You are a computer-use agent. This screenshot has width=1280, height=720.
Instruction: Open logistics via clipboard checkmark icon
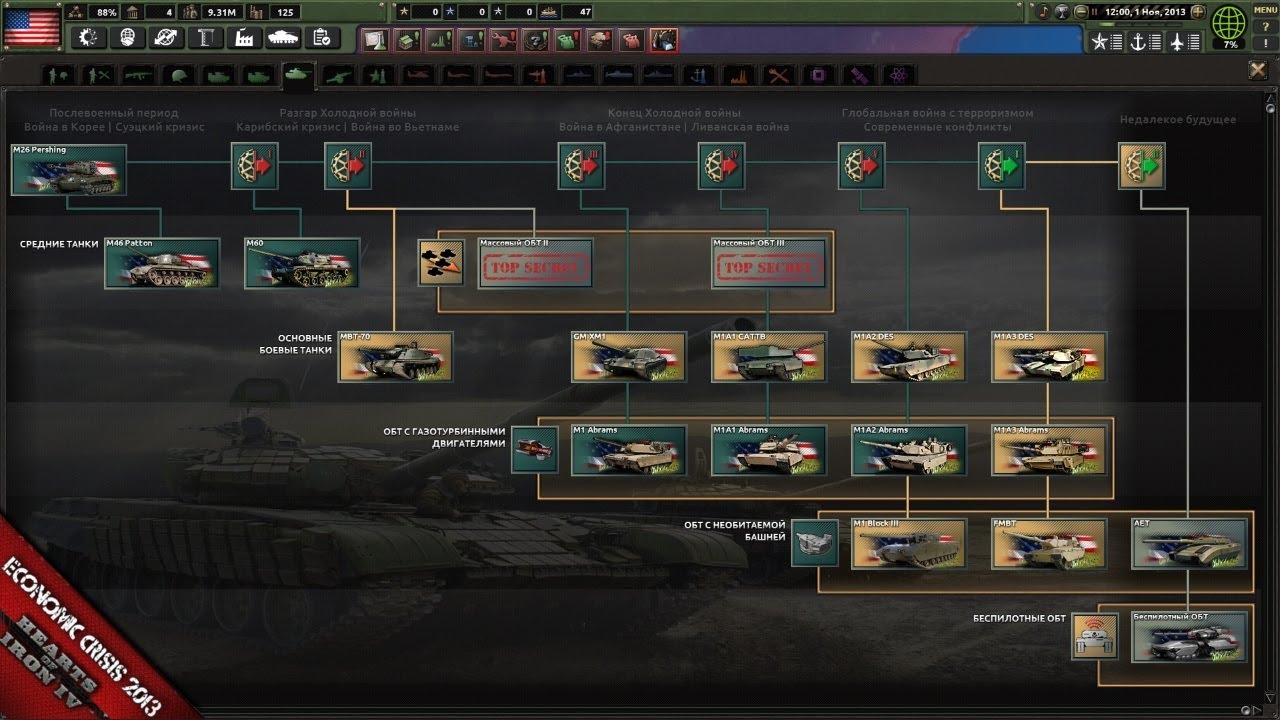tap(322, 38)
